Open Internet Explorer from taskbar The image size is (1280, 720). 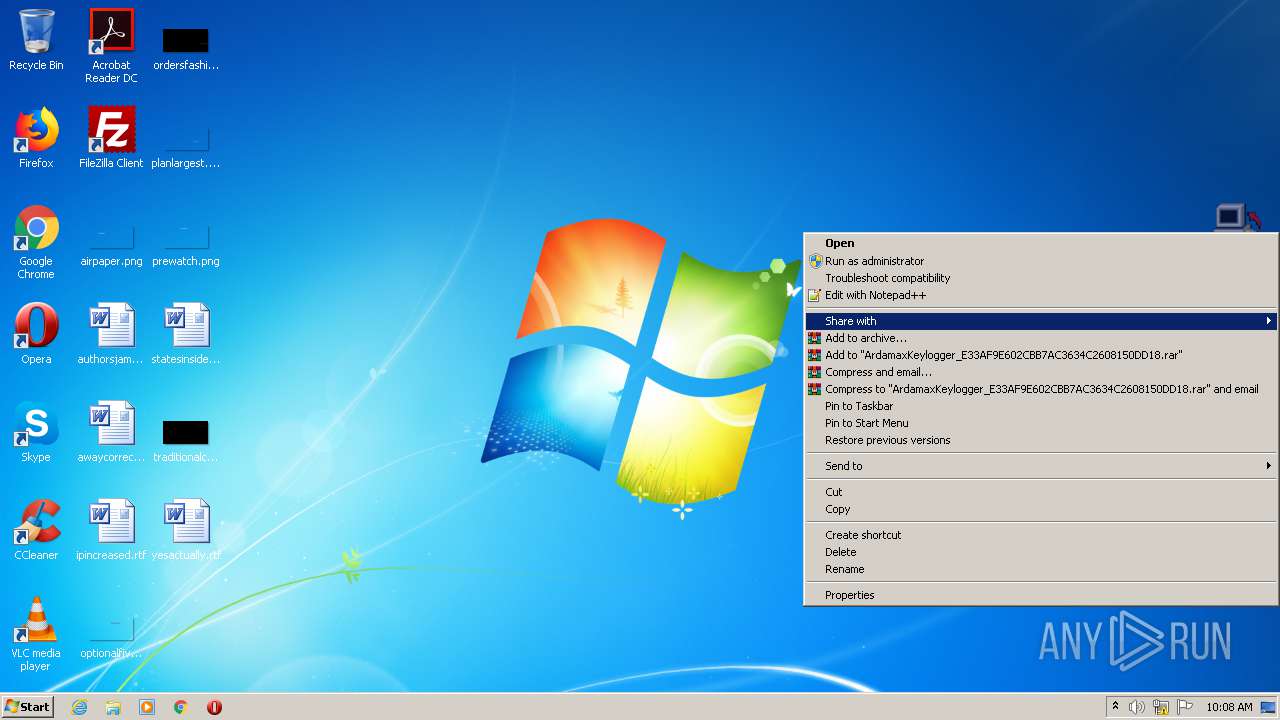[79, 707]
